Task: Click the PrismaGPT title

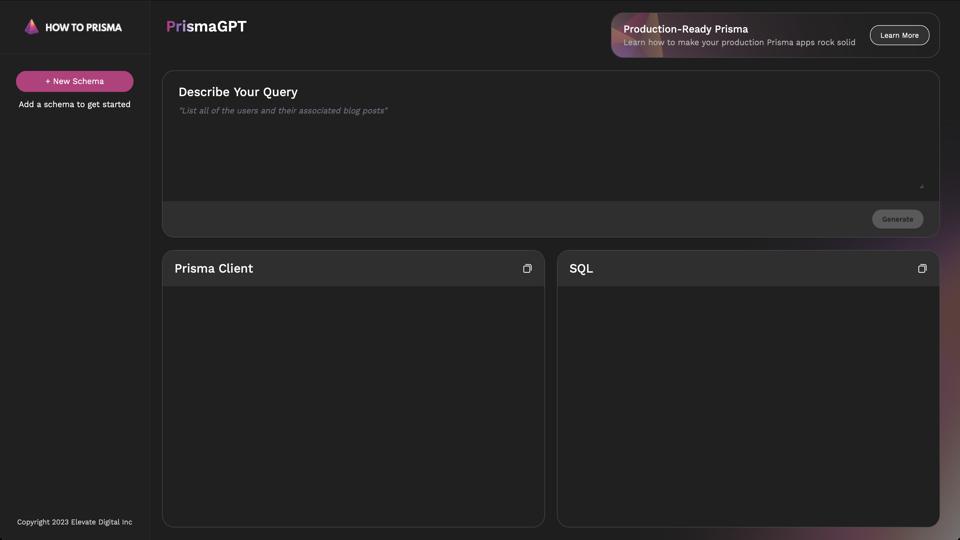Action: [206, 27]
